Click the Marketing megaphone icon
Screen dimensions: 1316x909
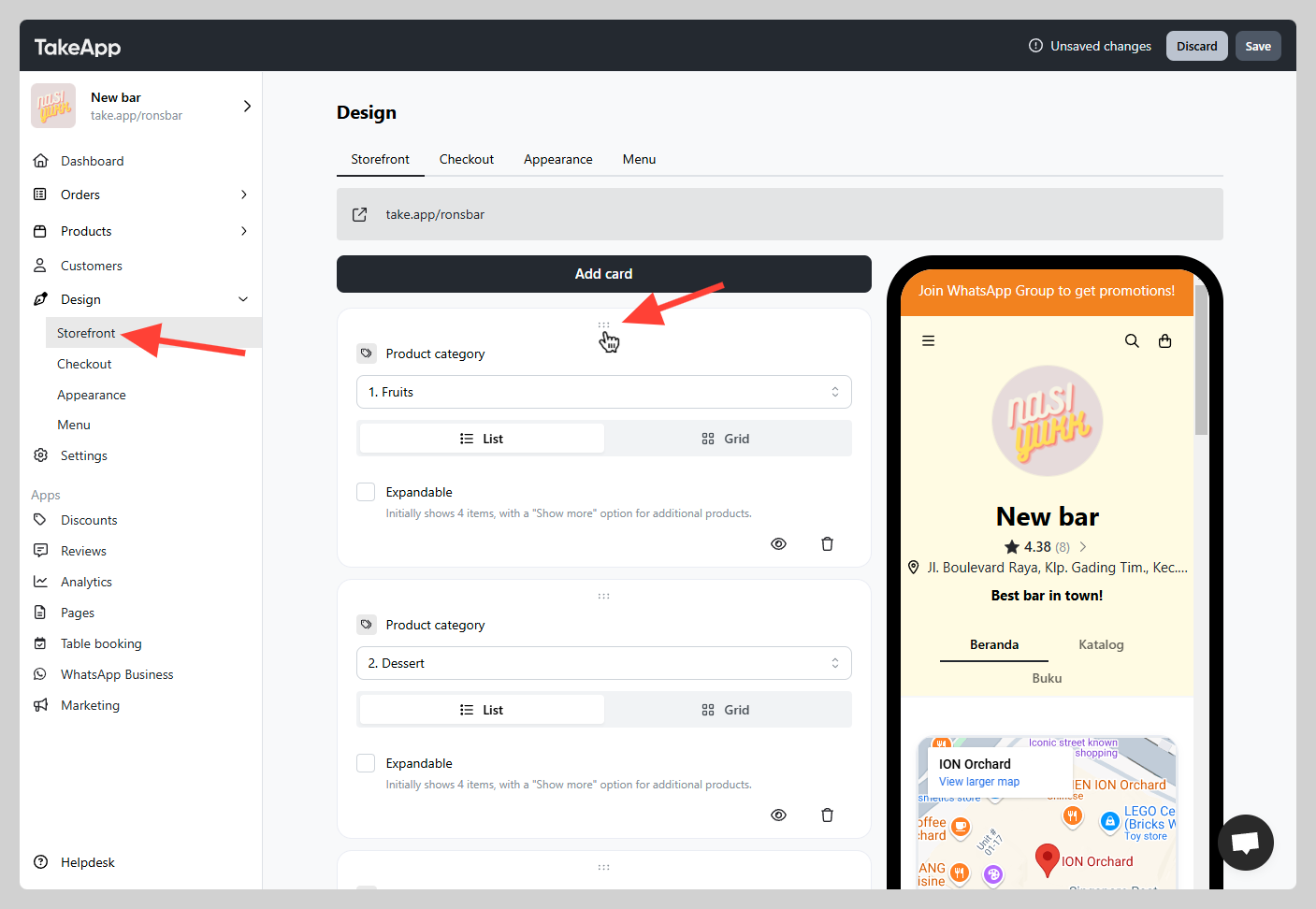(x=40, y=705)
